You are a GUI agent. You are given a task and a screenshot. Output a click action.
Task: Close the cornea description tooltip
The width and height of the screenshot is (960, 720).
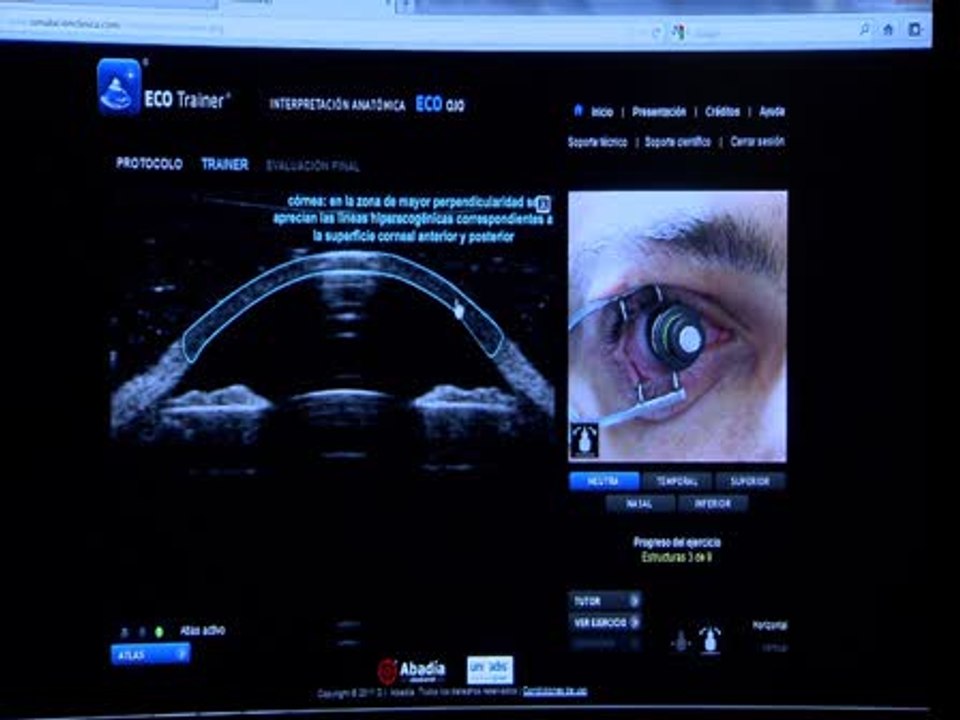click(x=543, y=203)
